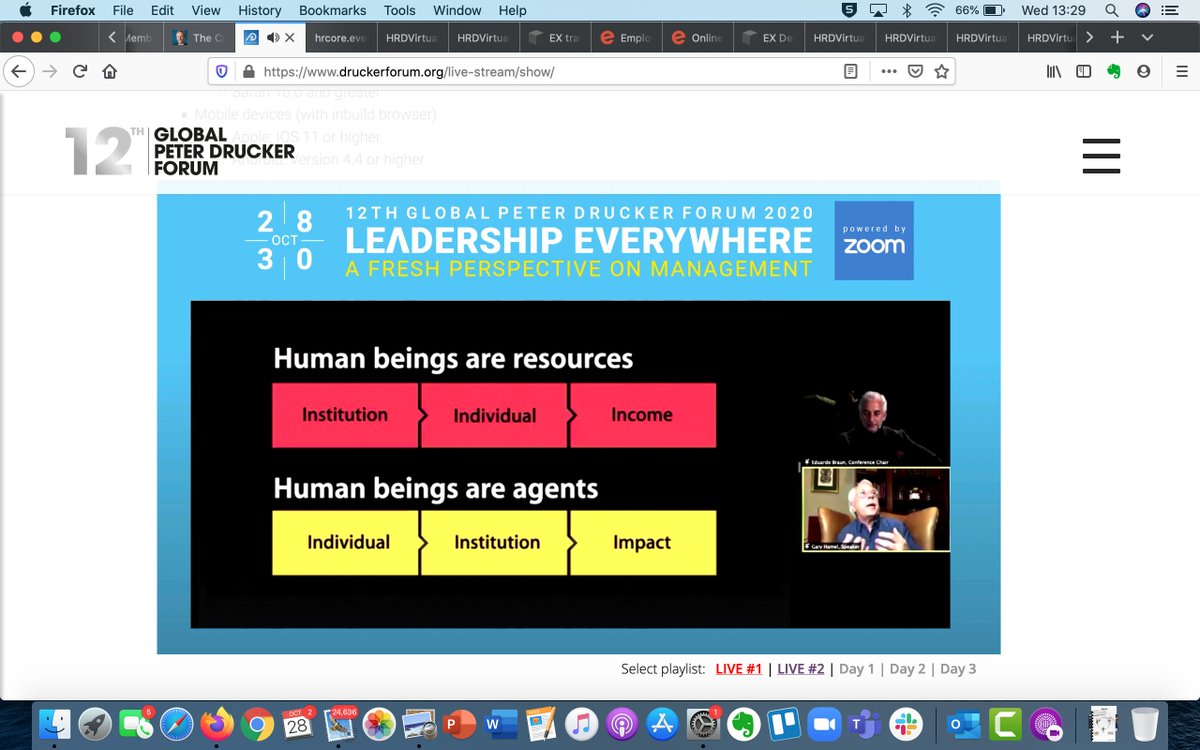
Task: Toggle Reader View in address bar
Action: point(851,72)
